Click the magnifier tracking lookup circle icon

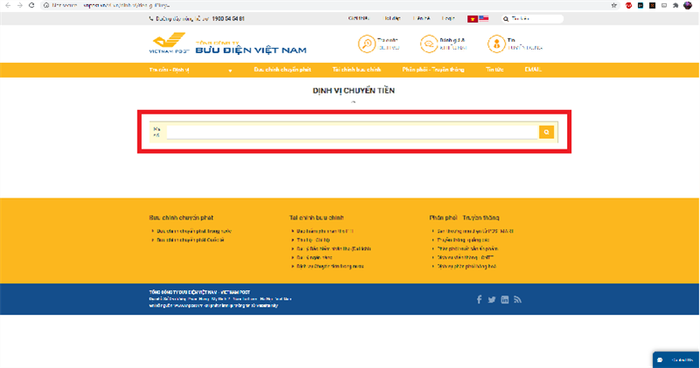(x=367, y=44)
